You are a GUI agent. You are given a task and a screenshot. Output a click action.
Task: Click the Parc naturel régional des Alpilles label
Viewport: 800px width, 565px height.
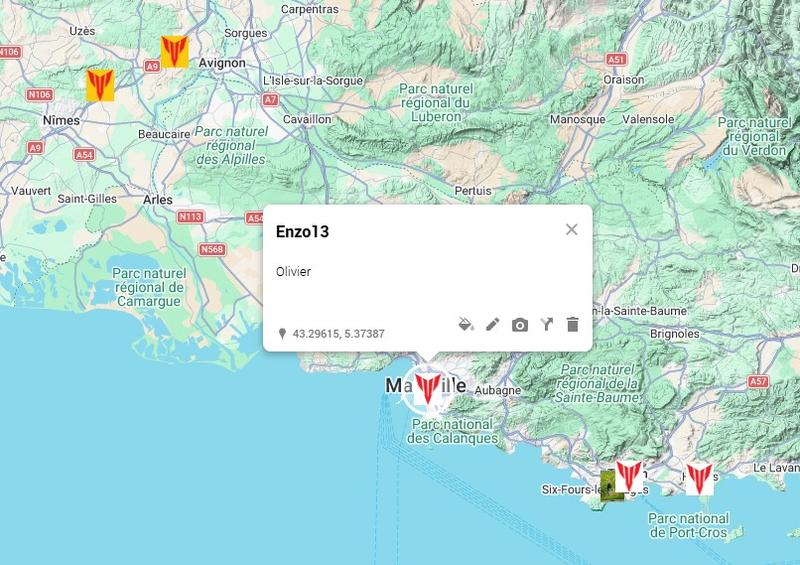click(x=231, y=145)
